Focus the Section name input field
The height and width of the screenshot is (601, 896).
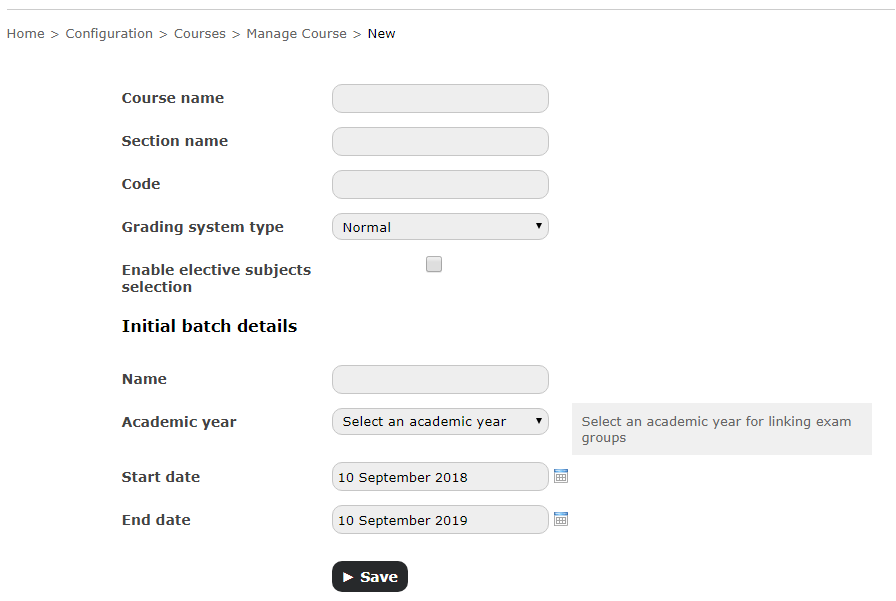(440, 141)
